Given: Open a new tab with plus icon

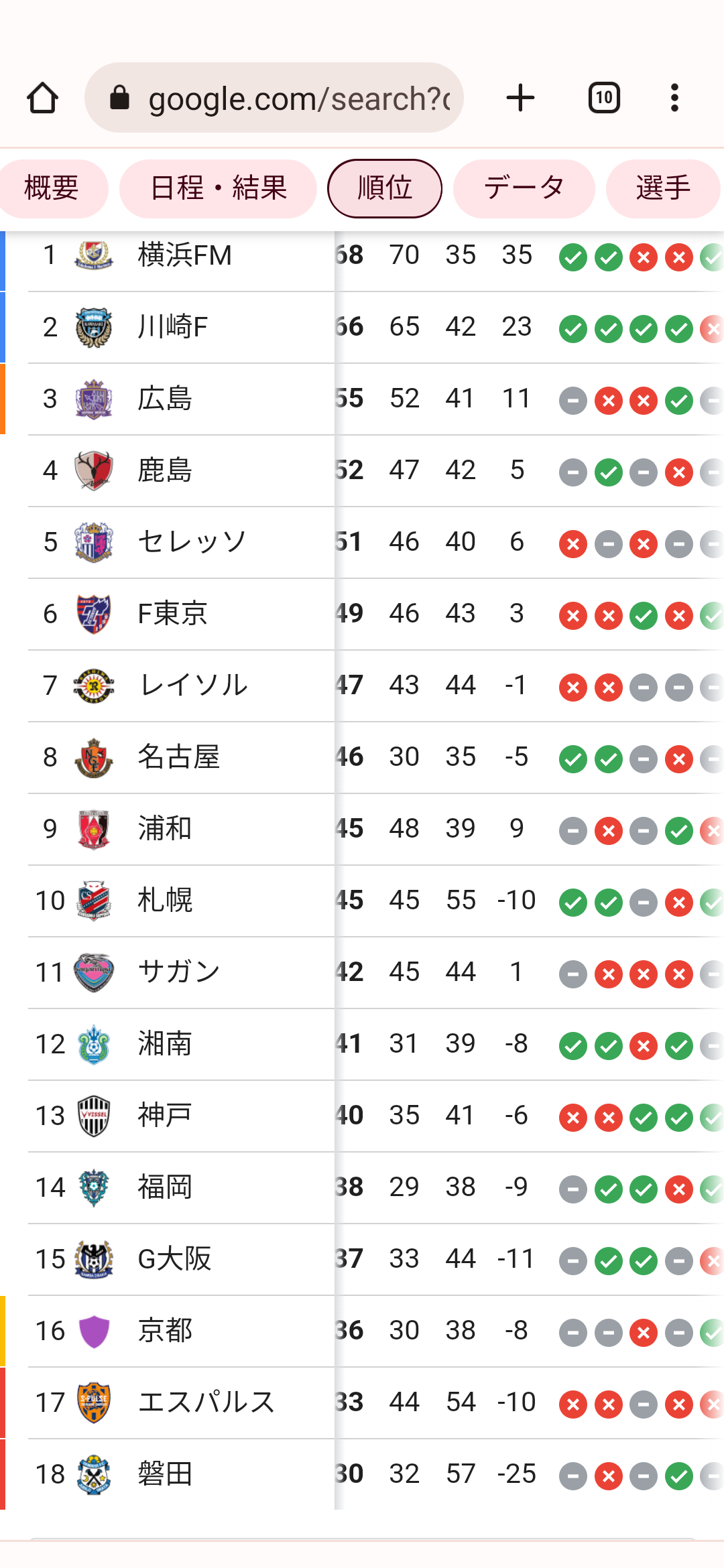Looking at the screenshot, I should point(520,98).
